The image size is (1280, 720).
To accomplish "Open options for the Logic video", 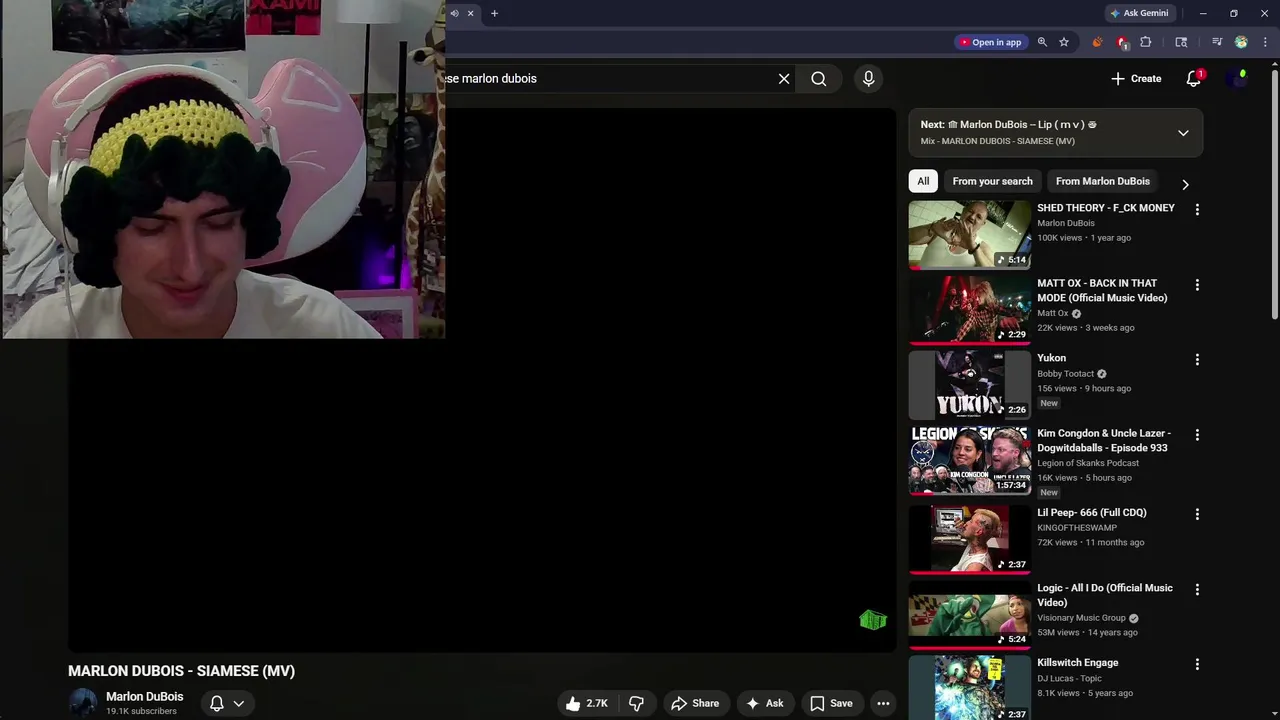I will coord(1197,590).
